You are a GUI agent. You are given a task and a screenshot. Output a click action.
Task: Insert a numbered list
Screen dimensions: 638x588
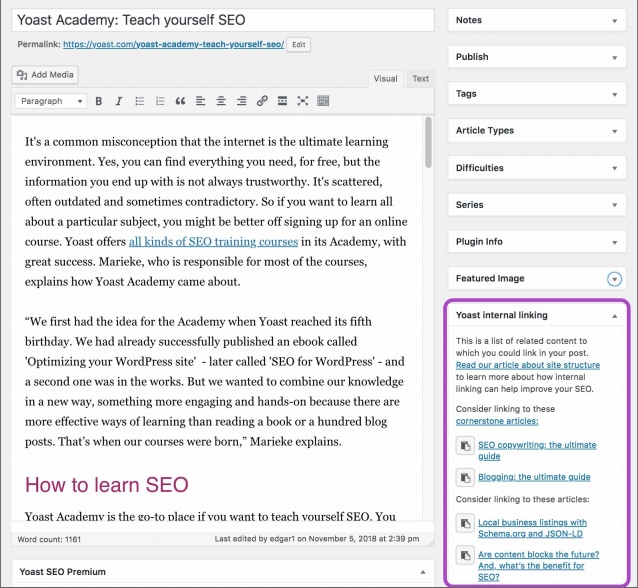click(160, 101)
